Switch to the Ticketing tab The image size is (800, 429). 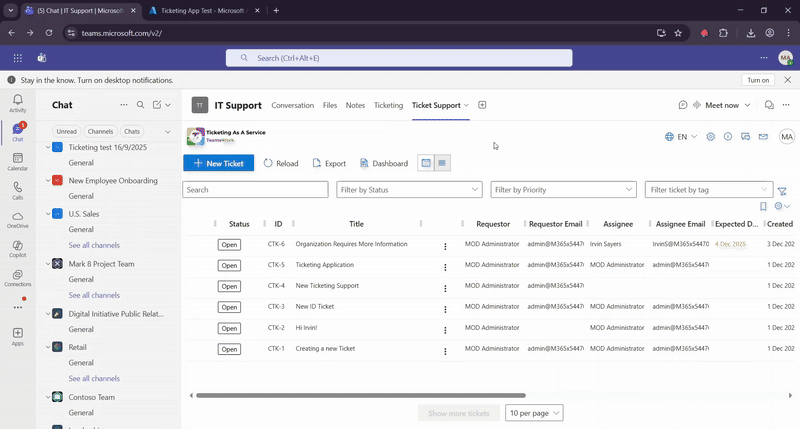[388, 105]
